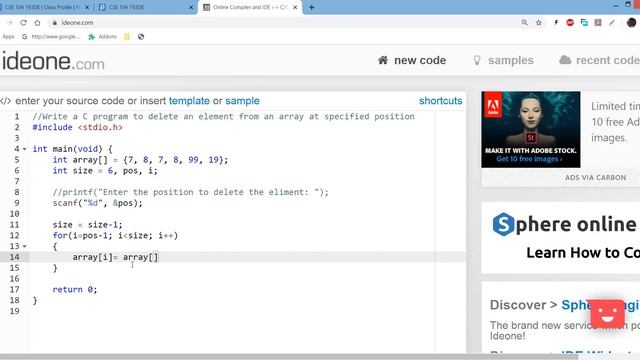Click the horizontal scrollbar at page bottom
This screenshot has width=640, height=360.
pos(289,357)
